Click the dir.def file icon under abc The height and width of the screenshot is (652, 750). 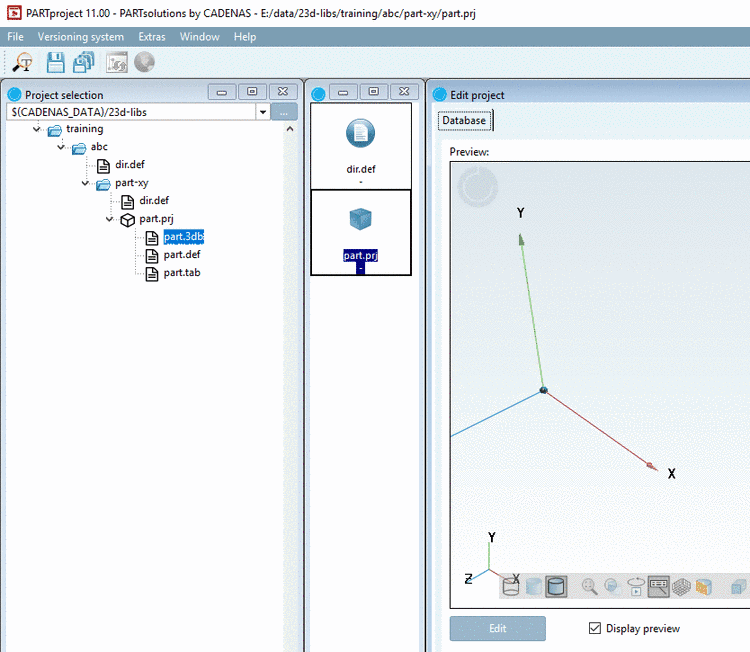pyautogui.click(x=103, y=166)
